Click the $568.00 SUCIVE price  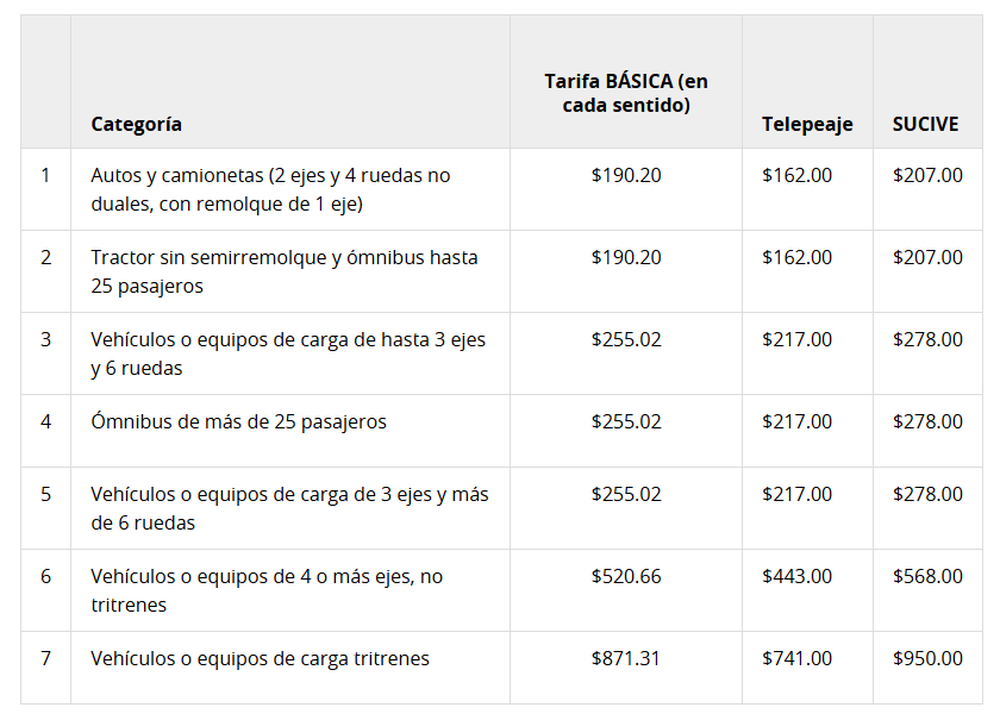[x=928, y=577]
